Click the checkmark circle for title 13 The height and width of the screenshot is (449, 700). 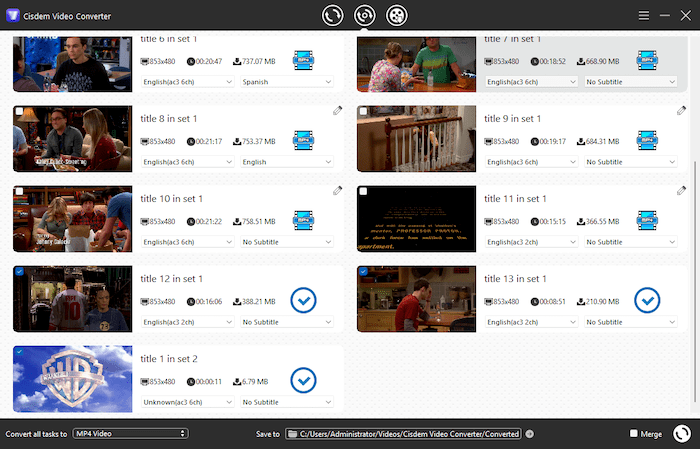coord(647,300)
